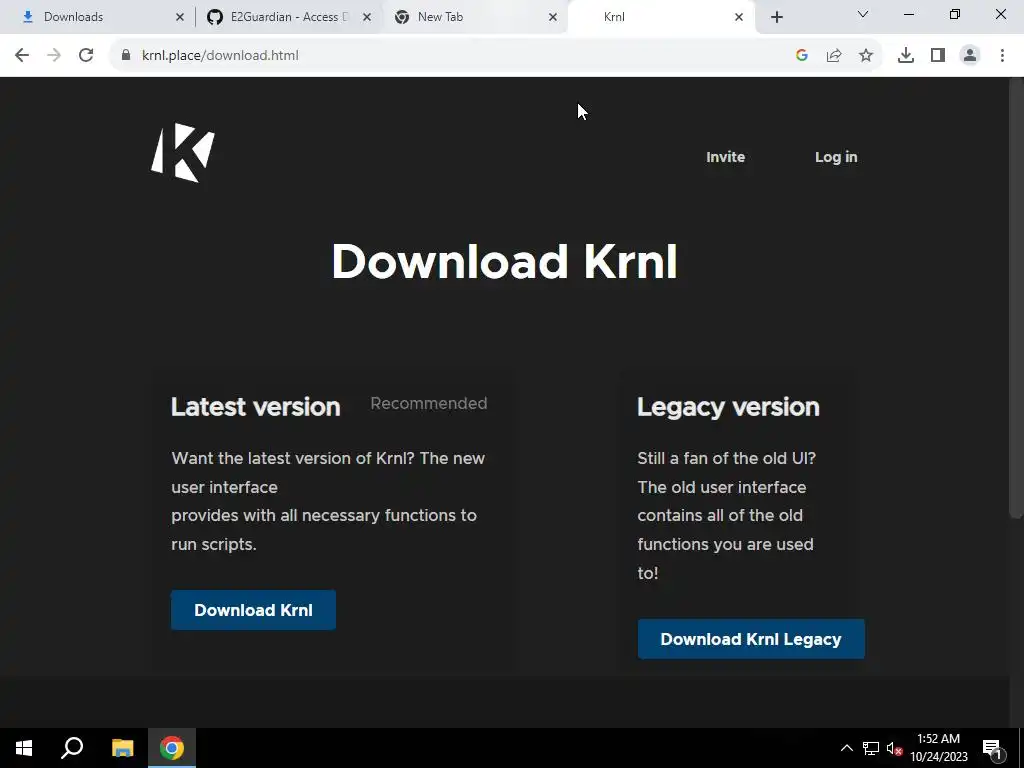The height and width of the screenshot is (768, 1024).
Task: Close the Krnl tab
Action: 739,17
